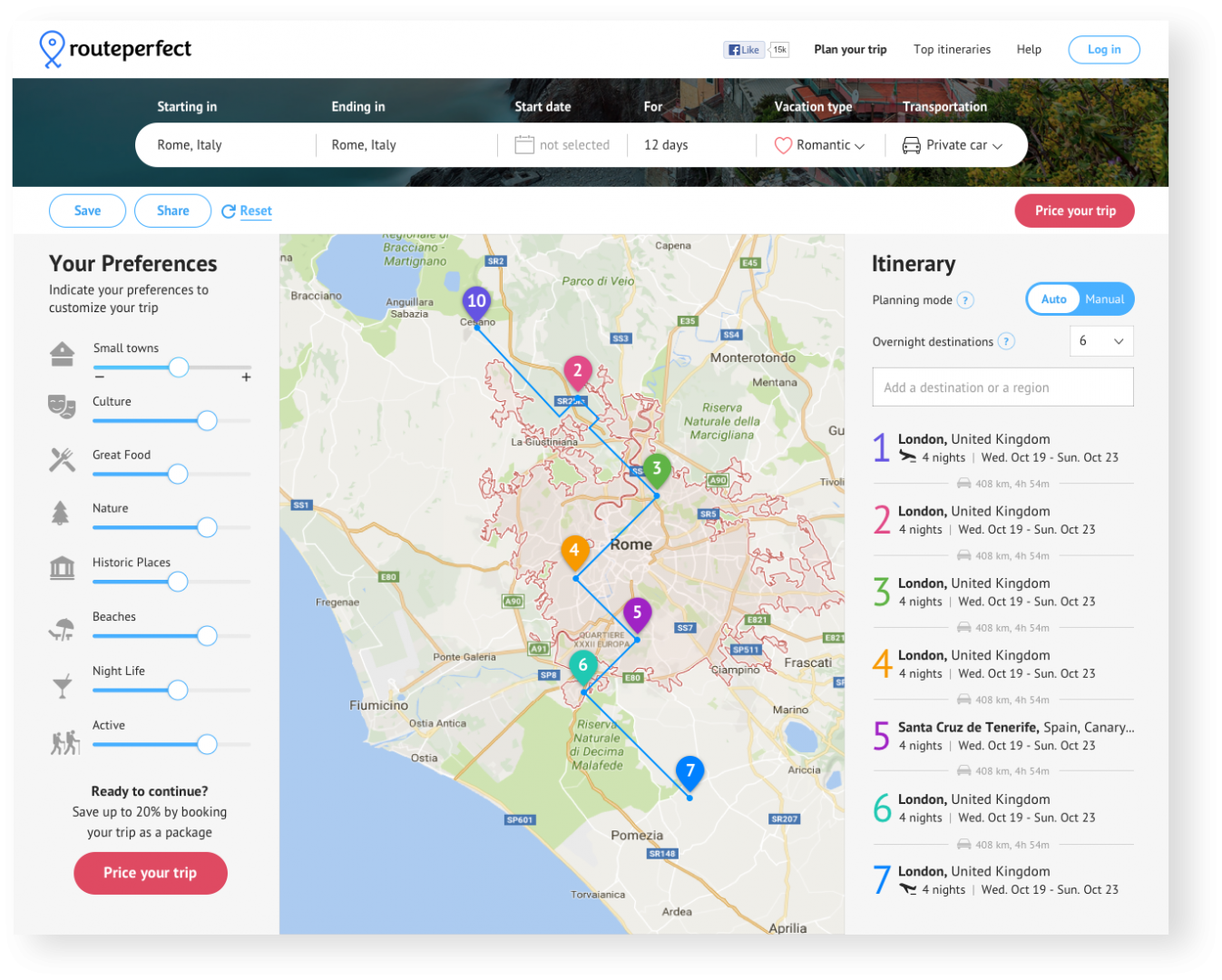Click the plus sign under Small towns slider

coord(246,377)
